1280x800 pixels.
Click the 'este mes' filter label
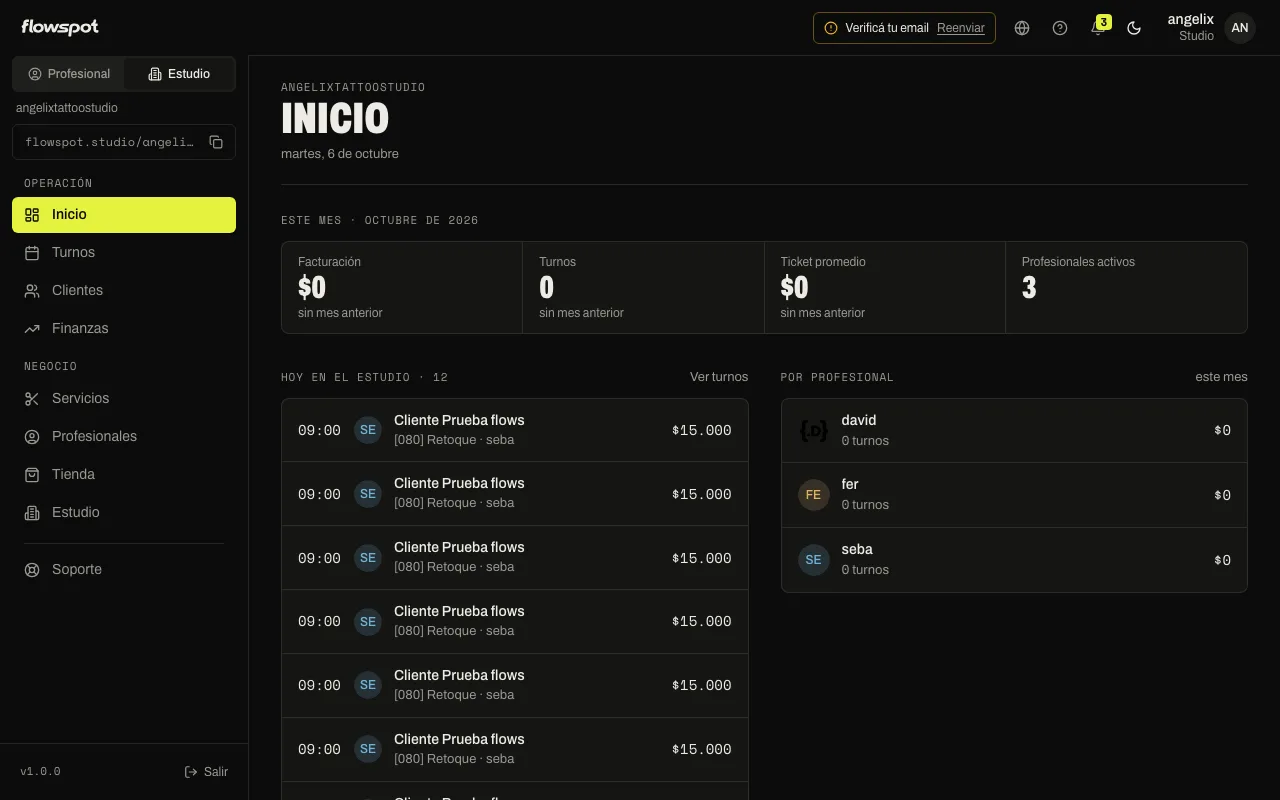(x=1221, y=377)
